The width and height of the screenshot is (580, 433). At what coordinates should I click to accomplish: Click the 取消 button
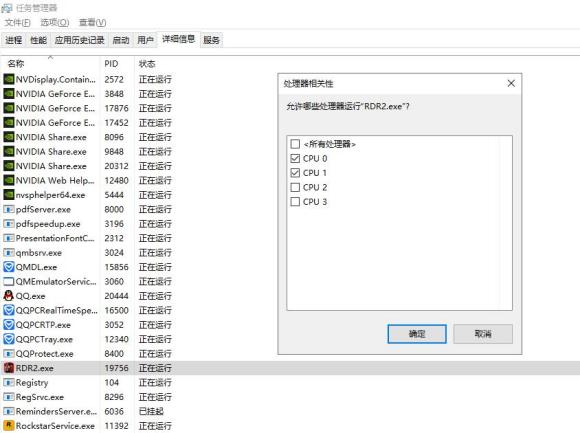coord(483,334)
